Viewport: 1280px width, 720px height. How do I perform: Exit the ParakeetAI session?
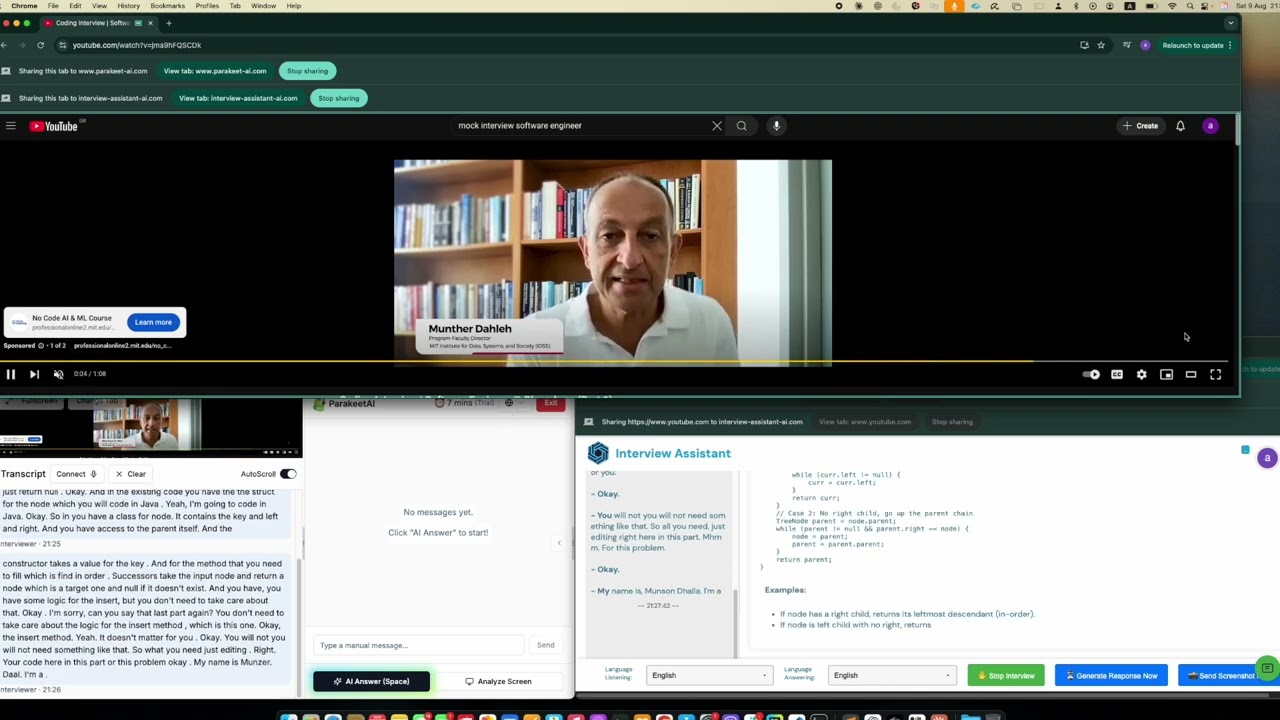pos(550,403)
